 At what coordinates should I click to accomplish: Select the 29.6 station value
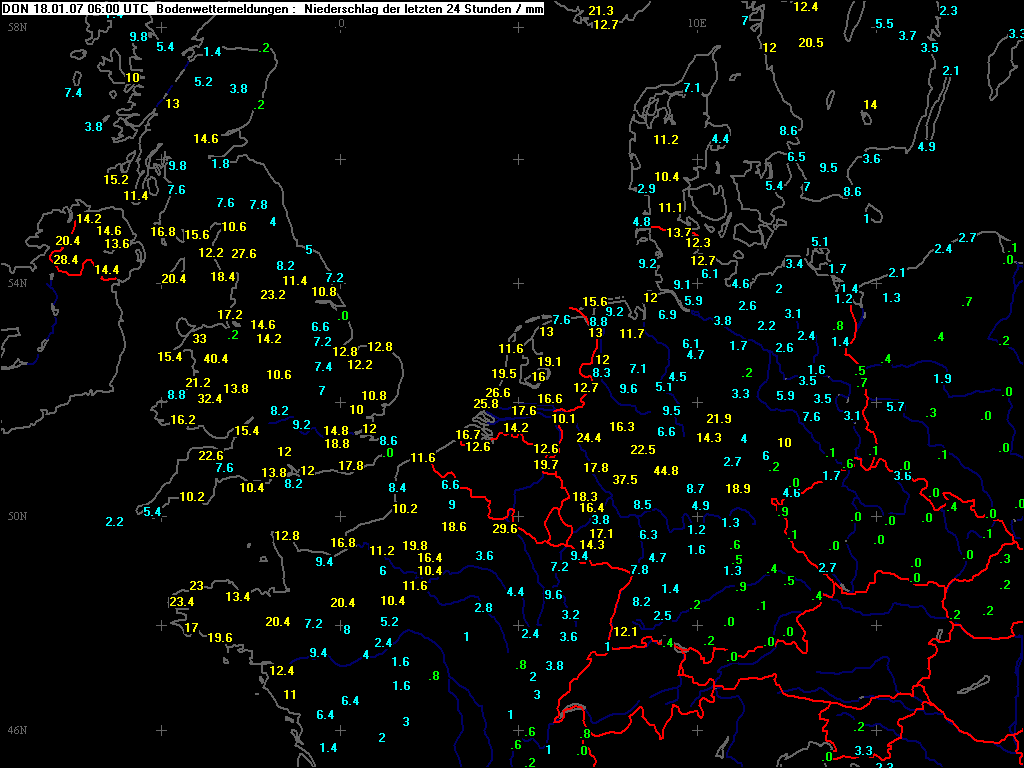pyautogui.click(x=505, y=528)
